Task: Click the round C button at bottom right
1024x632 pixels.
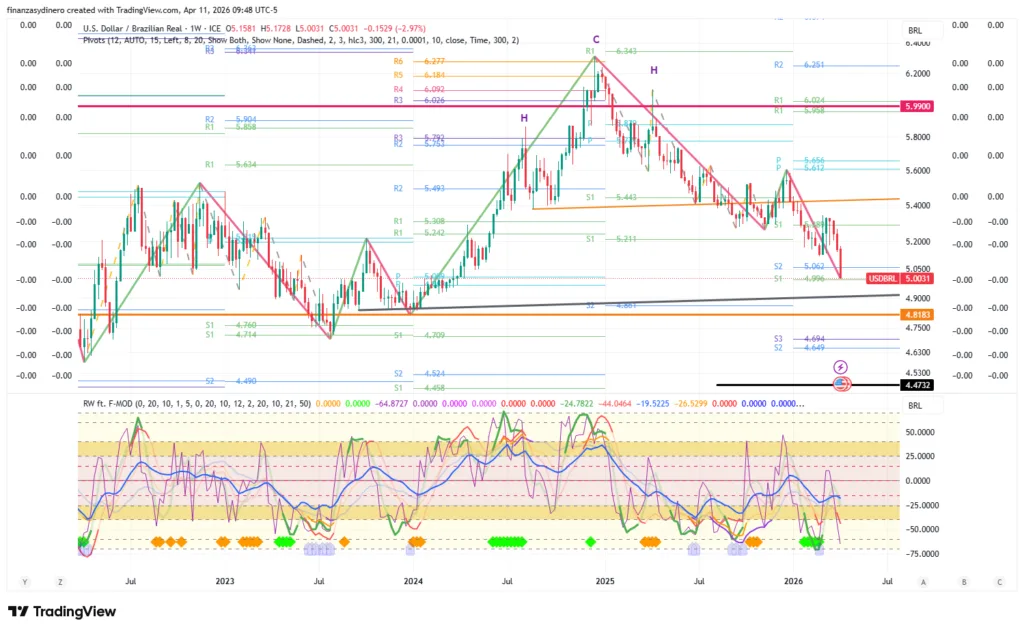Action: tap(998, 581)
